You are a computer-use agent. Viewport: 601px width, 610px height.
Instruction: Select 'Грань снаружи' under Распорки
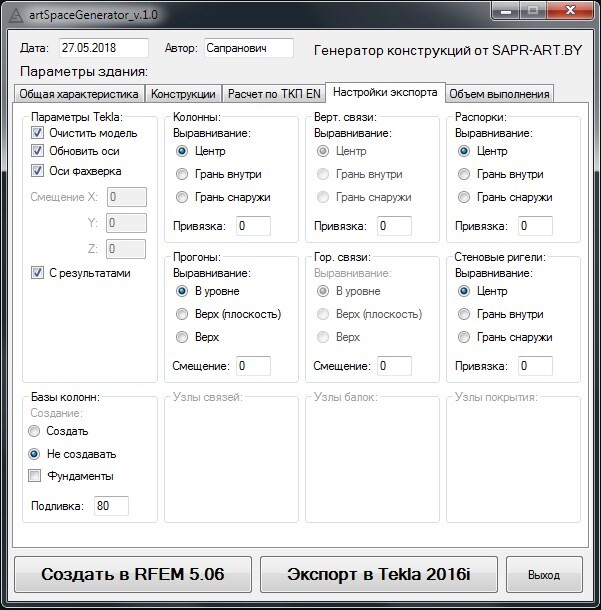point(464,197)
